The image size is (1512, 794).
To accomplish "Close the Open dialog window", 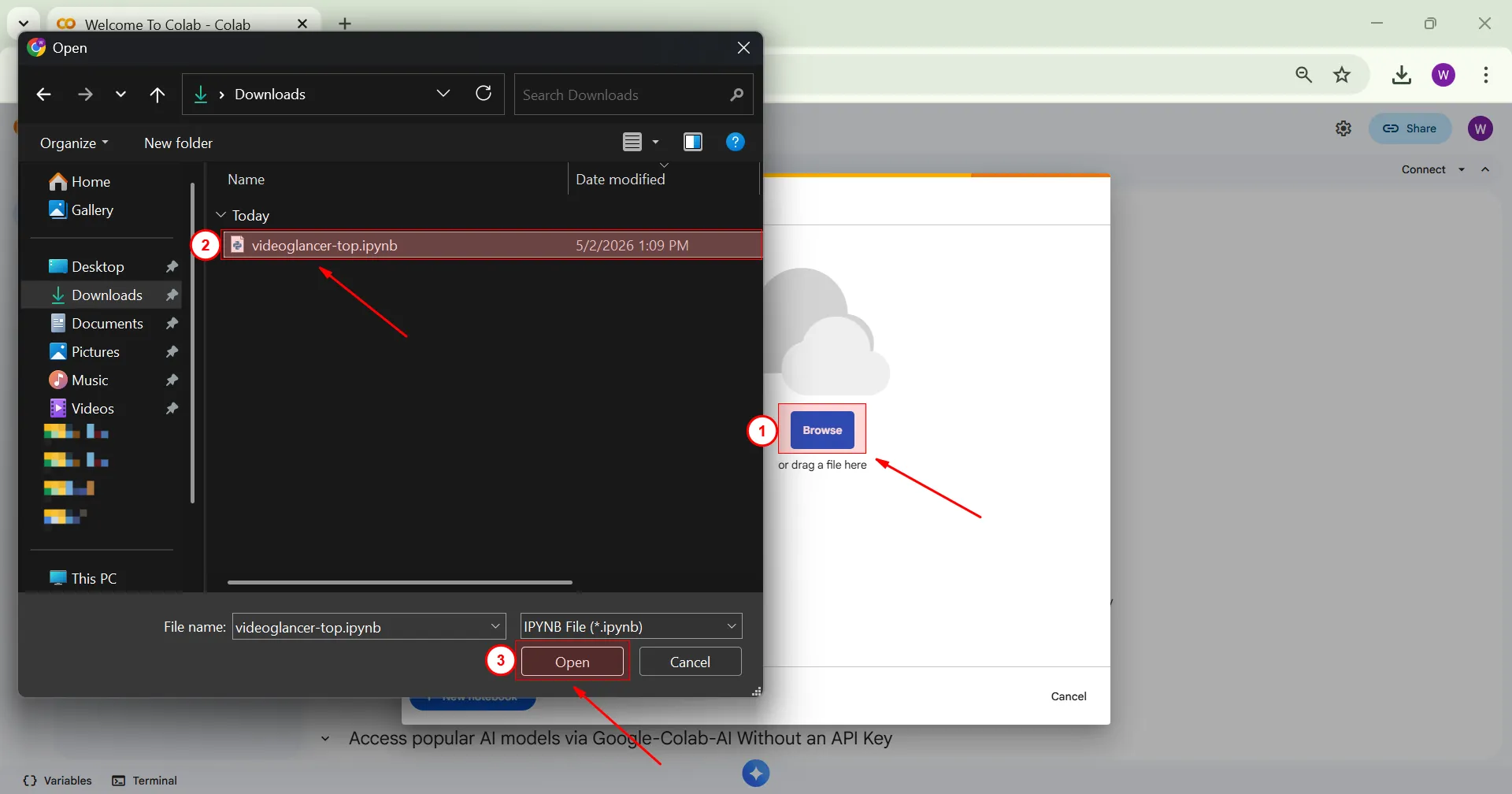I will pyautogui.click(x=743, y=48).
